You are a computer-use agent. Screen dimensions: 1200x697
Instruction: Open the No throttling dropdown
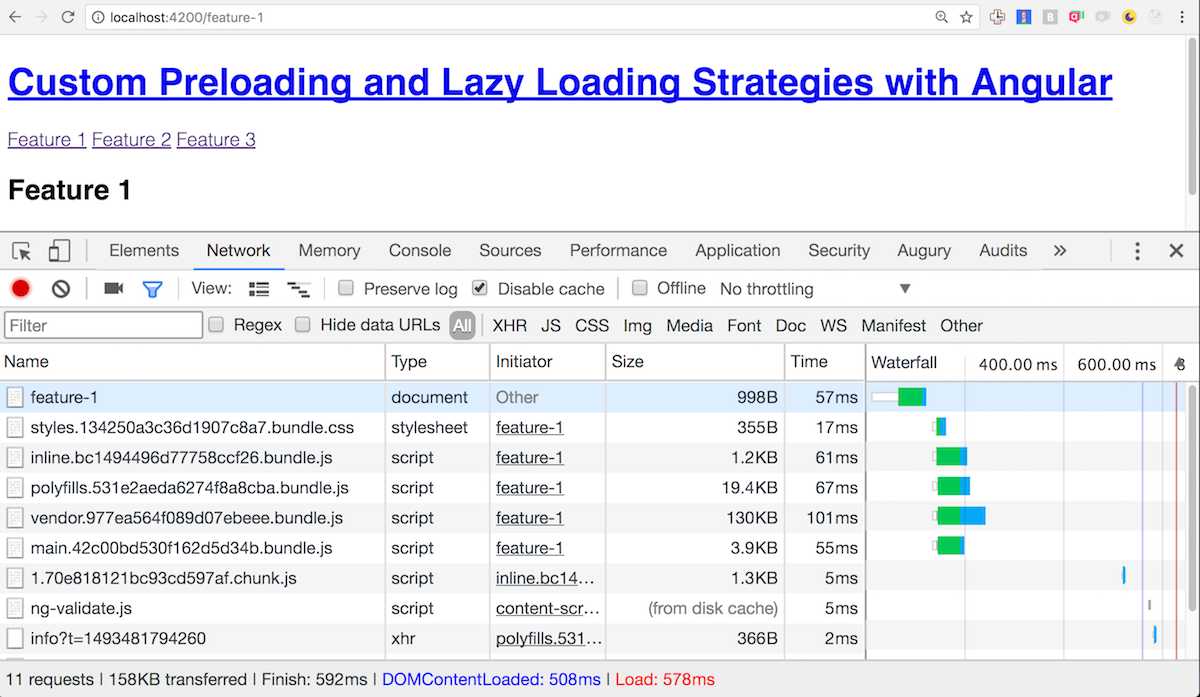pyautogui.click(x=815, y=289)
